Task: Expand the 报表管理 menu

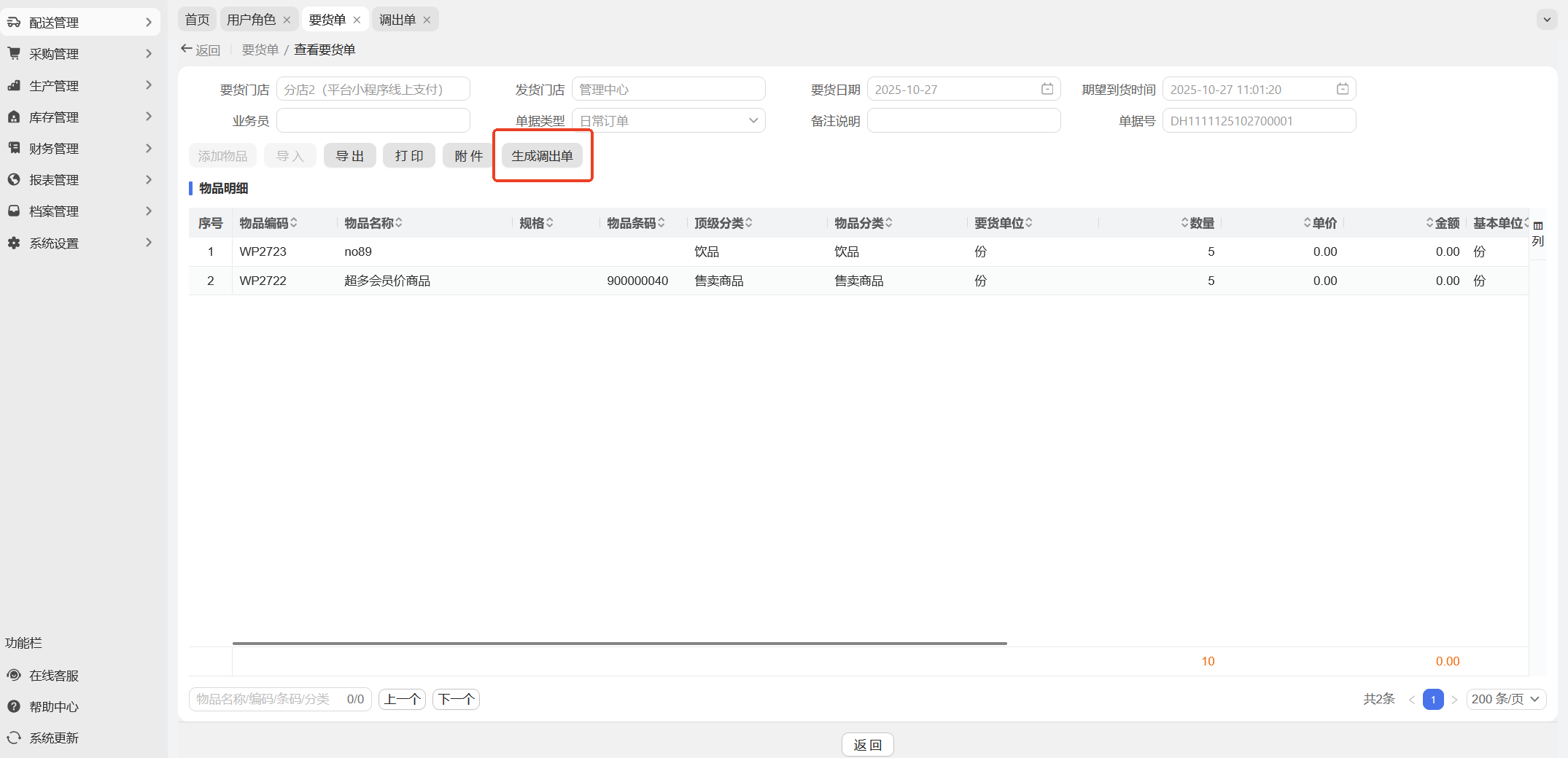Action: (x=149, y=179)
